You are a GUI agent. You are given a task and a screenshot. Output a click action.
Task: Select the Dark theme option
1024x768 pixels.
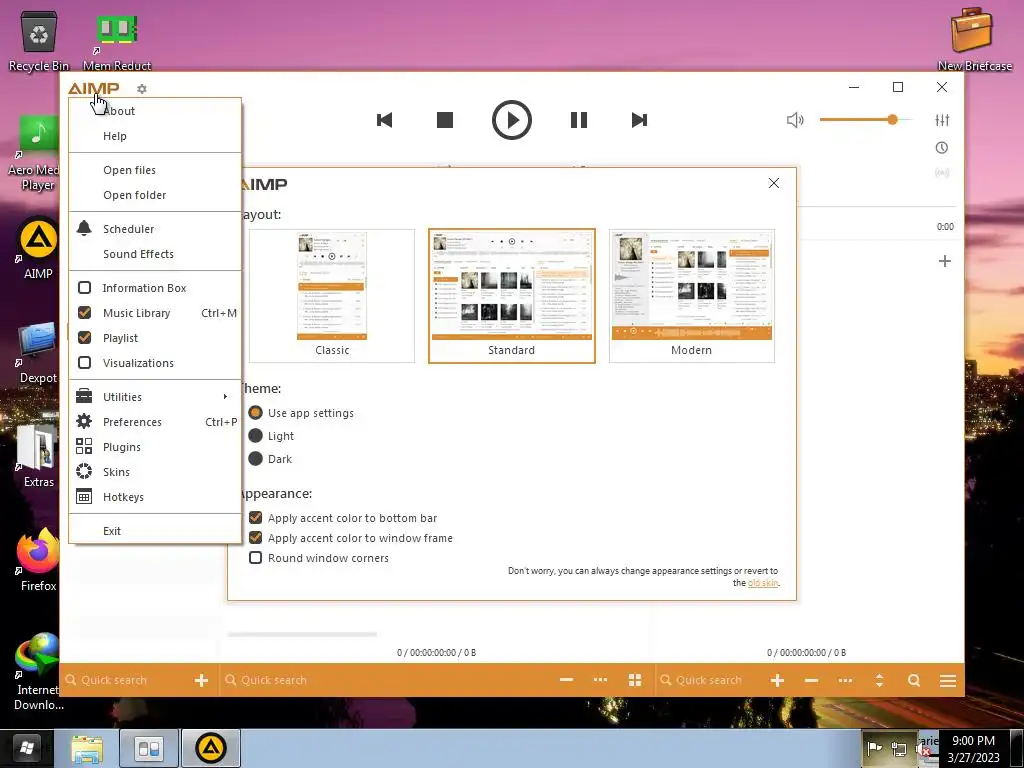point(255,458)
